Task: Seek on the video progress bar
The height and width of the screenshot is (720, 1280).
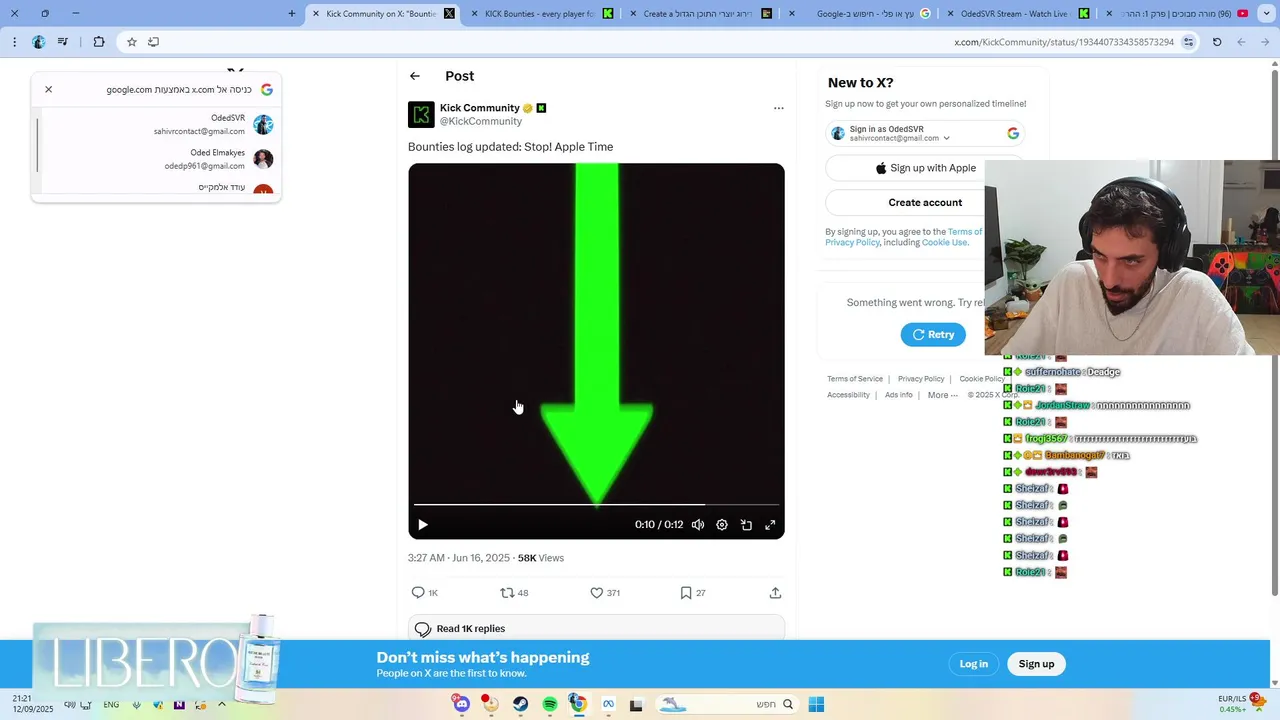Action: [x=596, y=505]
